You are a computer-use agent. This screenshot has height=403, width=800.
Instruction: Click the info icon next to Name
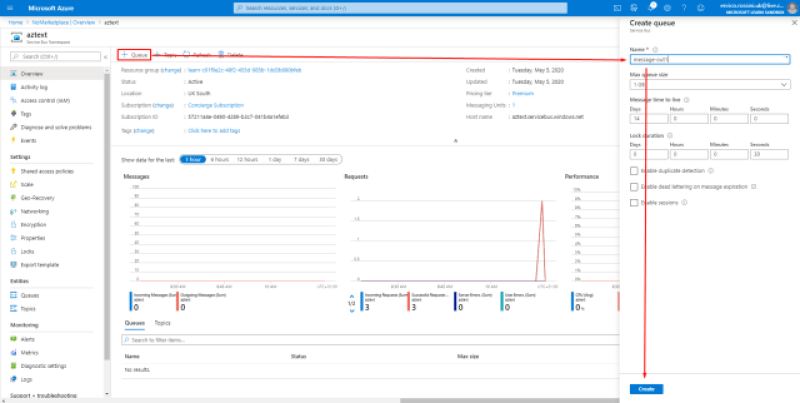coord(655,49)
